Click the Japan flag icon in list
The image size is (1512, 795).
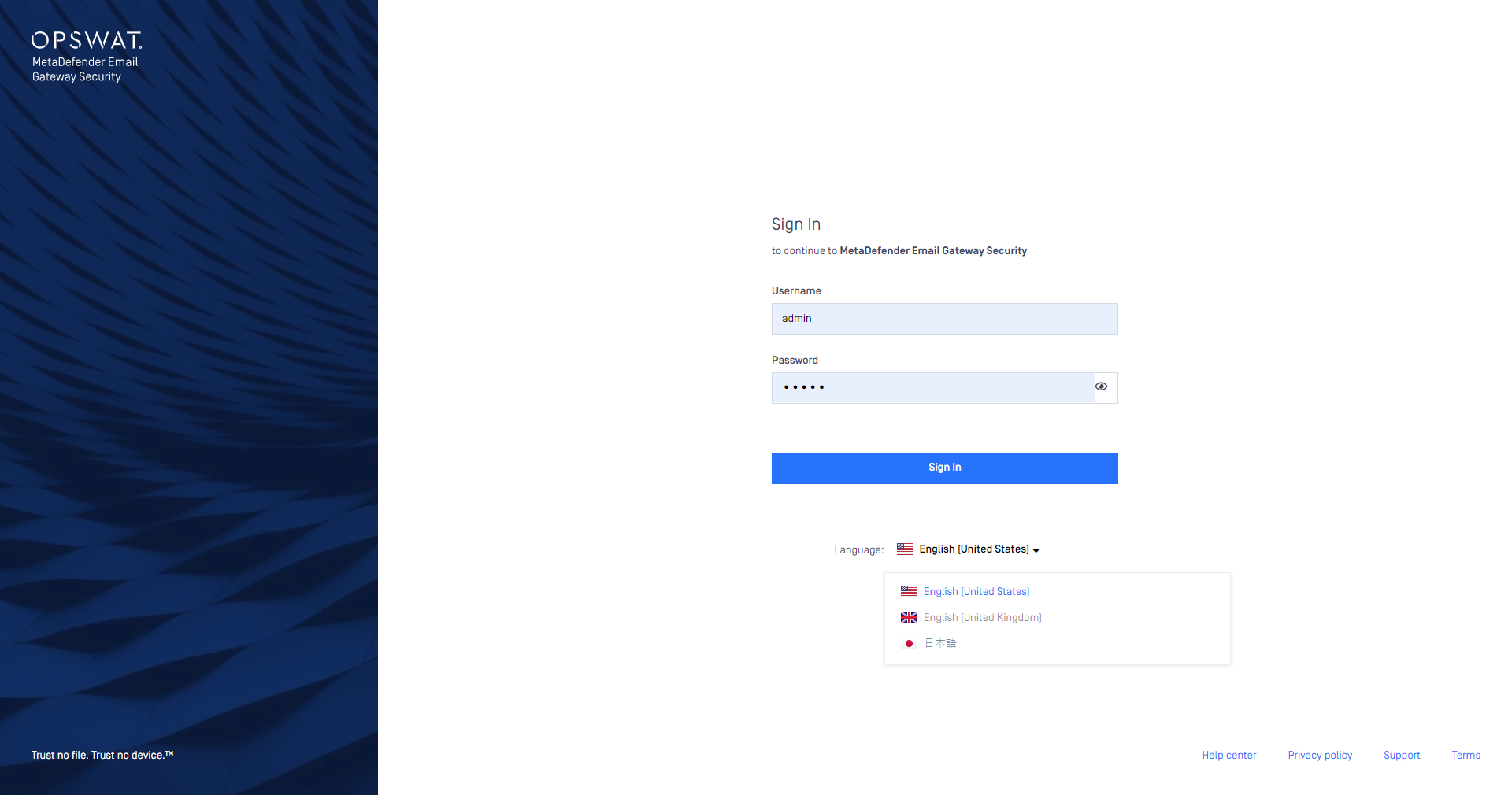point(909,644)
